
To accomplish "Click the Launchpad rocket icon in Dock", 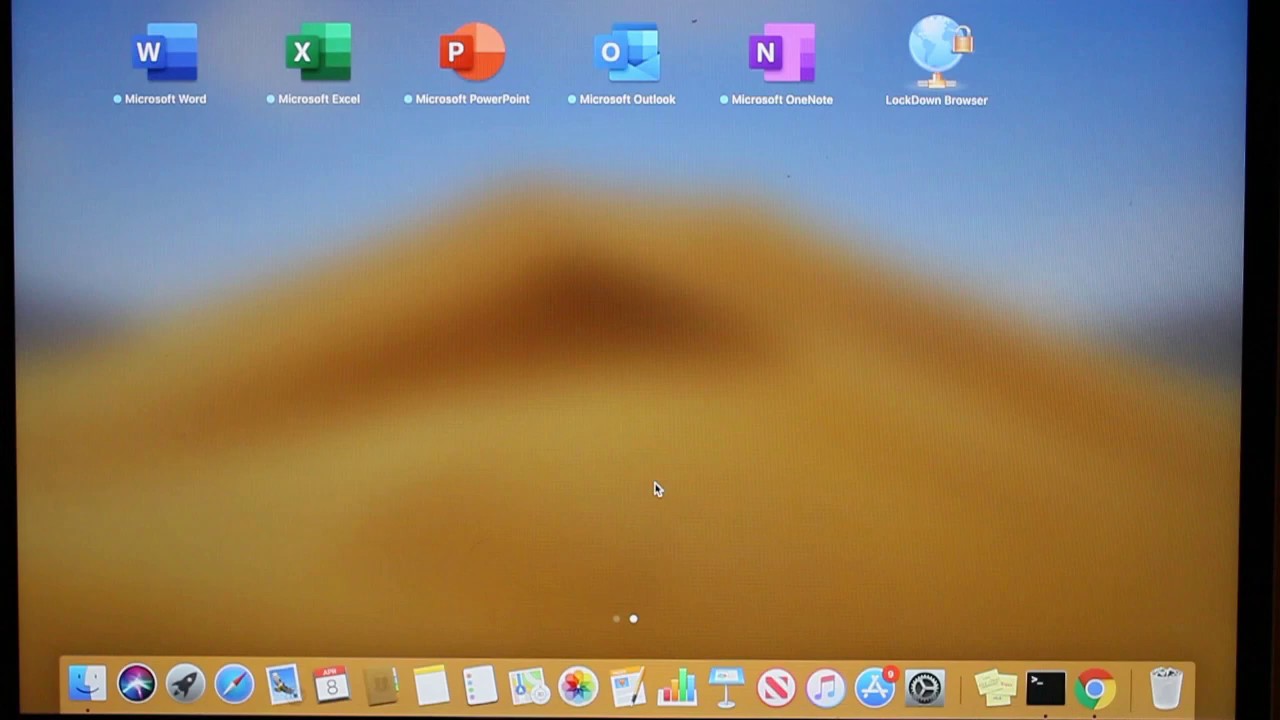I will pyautogui.click(x=185, y=685).
